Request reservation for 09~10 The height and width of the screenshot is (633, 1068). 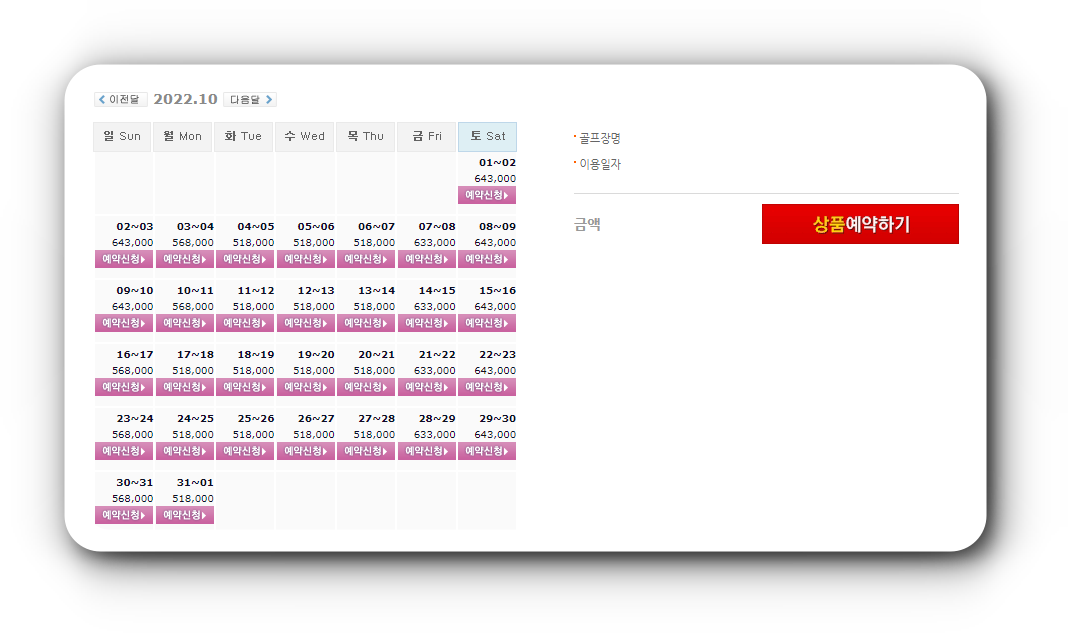(124, 323)
